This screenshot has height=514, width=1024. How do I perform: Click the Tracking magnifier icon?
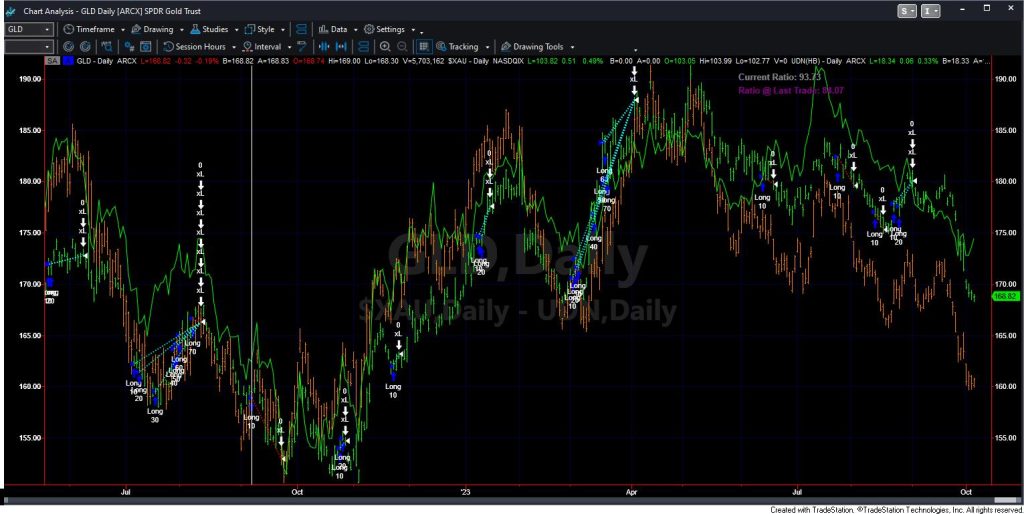pyautogui.click(x=441, y=47)
